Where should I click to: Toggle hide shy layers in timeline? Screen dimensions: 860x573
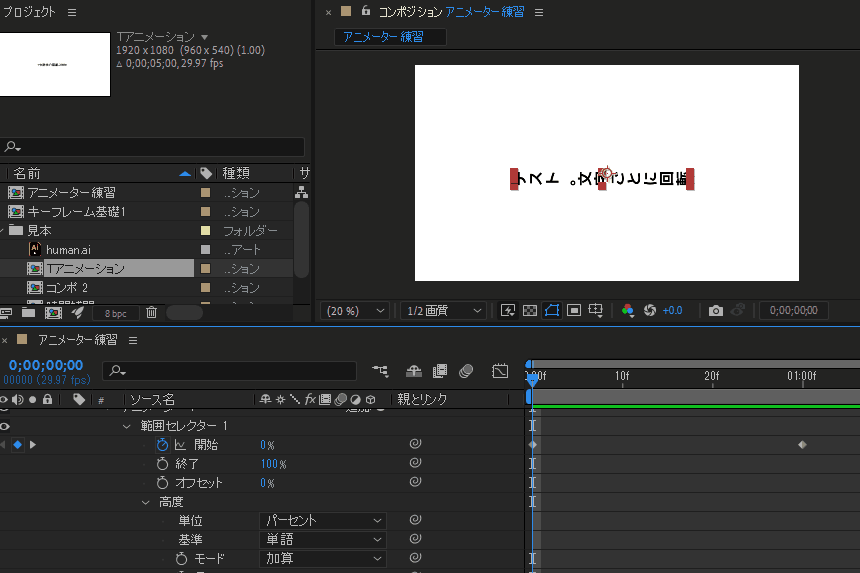click(x=414, y=371)
